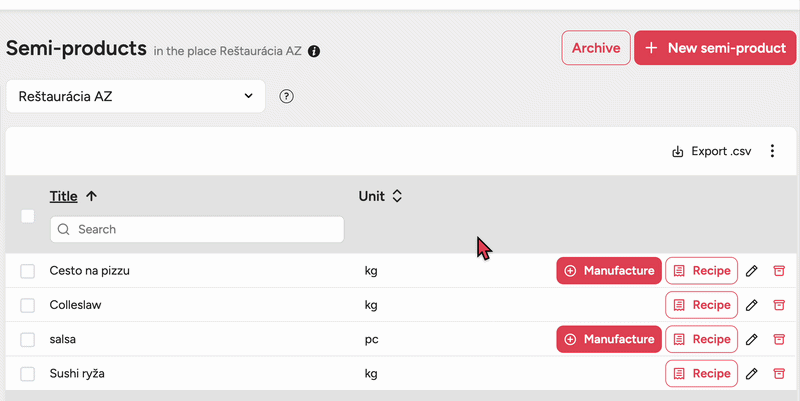Click the pencil edit icon for Colleslaw
Screen dimensions: 800x401
click(752, 305)
